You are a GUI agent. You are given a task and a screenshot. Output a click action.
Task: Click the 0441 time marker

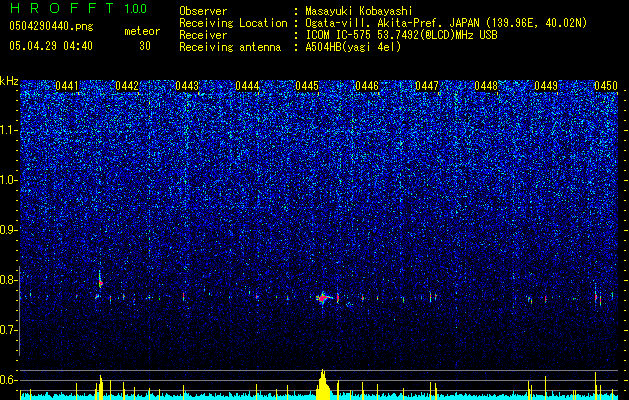(67, 86)
